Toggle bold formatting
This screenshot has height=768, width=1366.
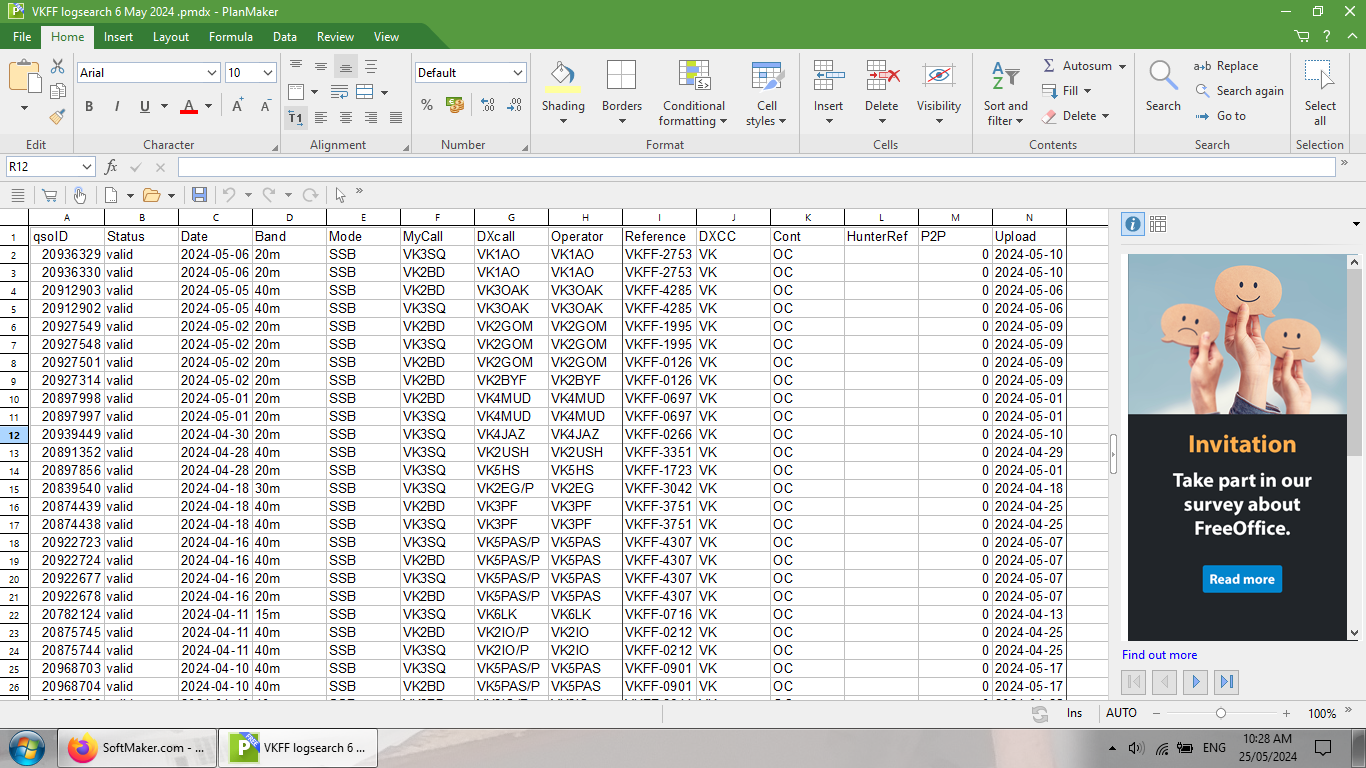(89, 107)
